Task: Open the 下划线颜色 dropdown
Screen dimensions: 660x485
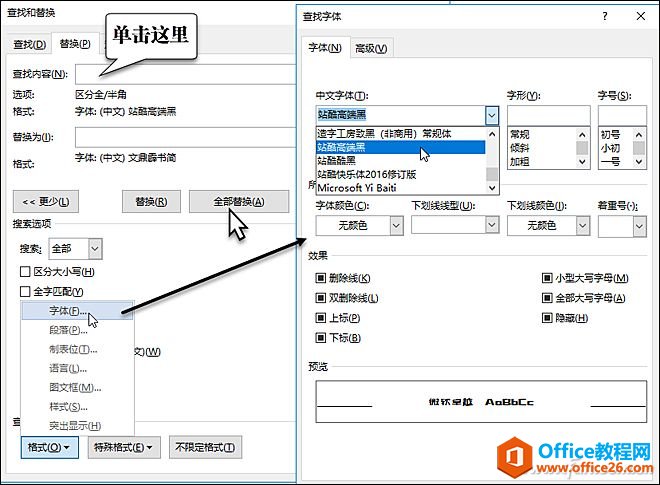Action: click(583, 226)
